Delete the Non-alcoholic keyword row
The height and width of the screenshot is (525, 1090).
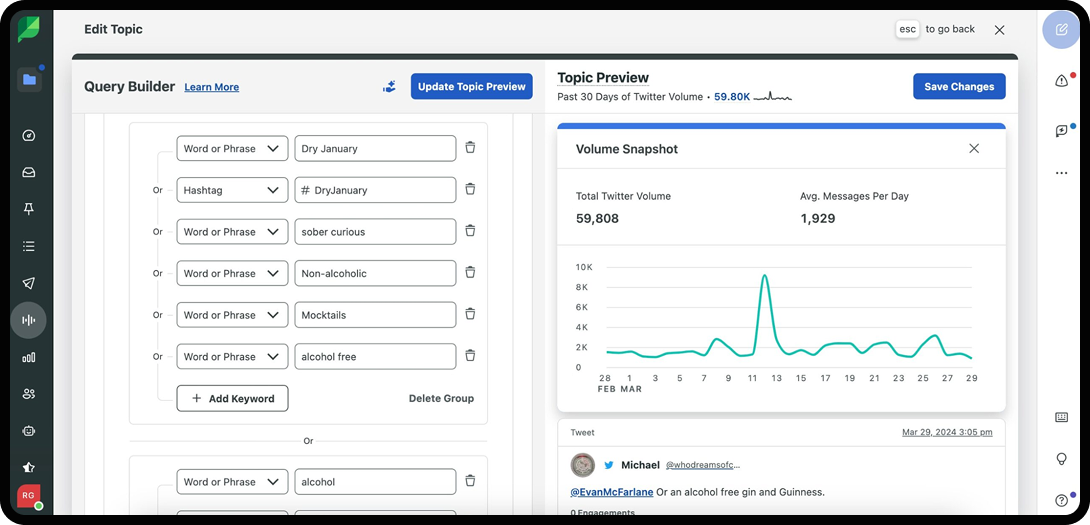[x=471, y=273]
